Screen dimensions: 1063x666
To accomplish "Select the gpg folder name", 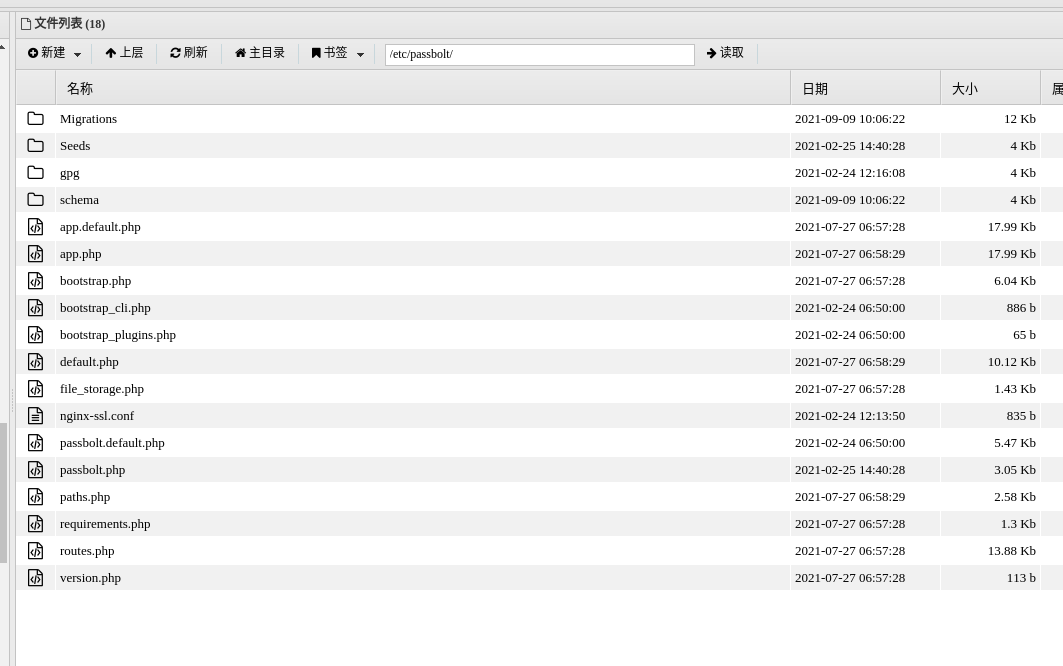I will tap(69, 174).
